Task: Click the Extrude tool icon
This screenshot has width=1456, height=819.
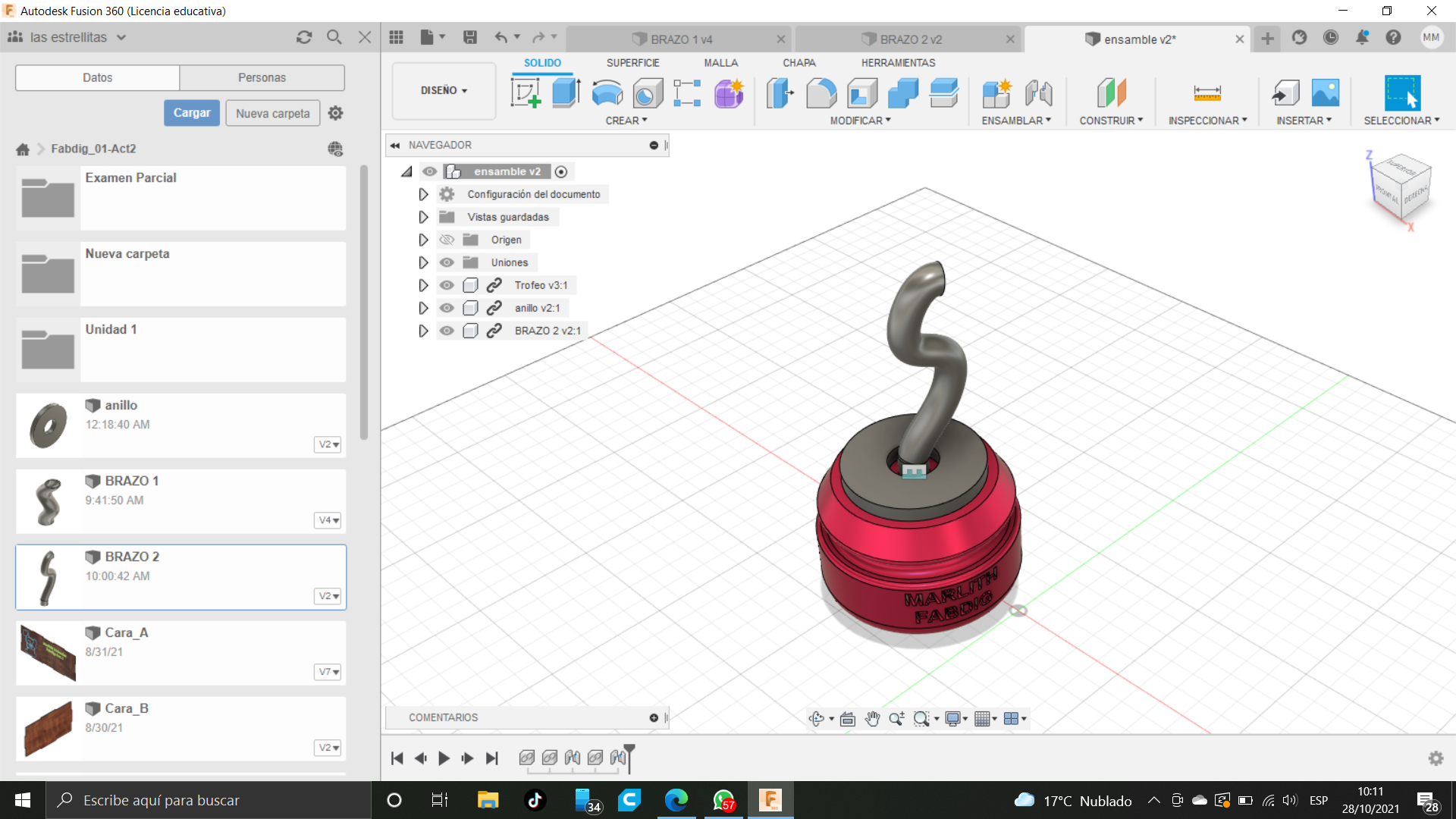Action: tap(566, 93)
